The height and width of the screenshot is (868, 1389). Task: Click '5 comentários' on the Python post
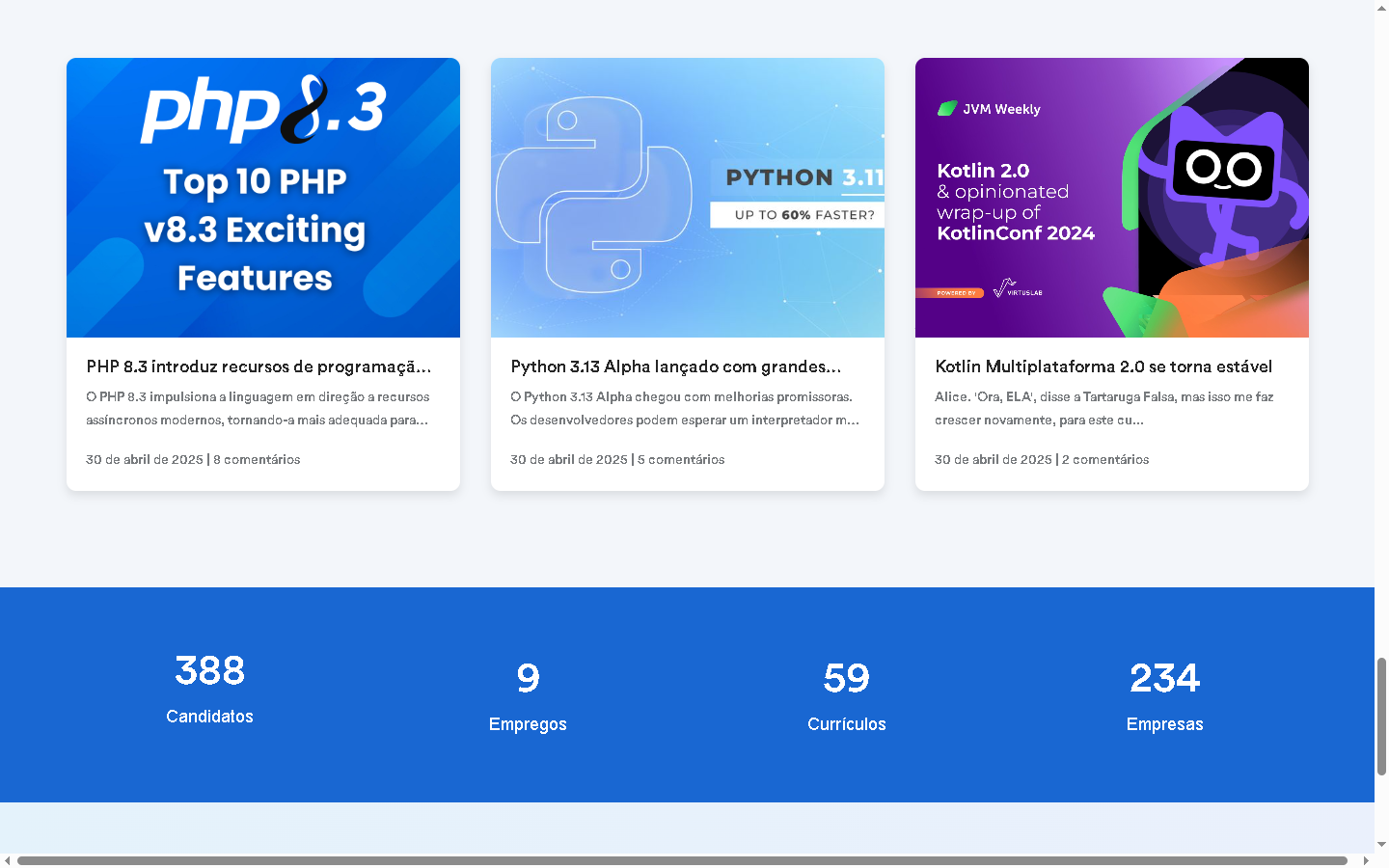681,460
